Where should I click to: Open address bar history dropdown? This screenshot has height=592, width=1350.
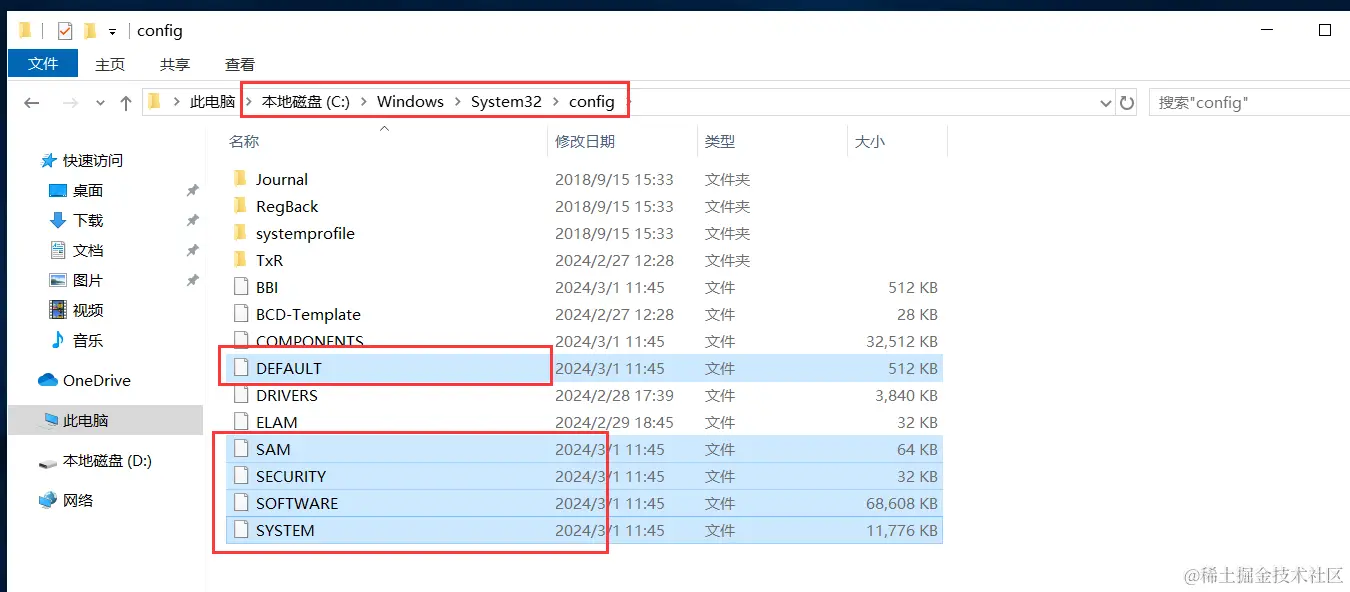(x=1105, y=102)
